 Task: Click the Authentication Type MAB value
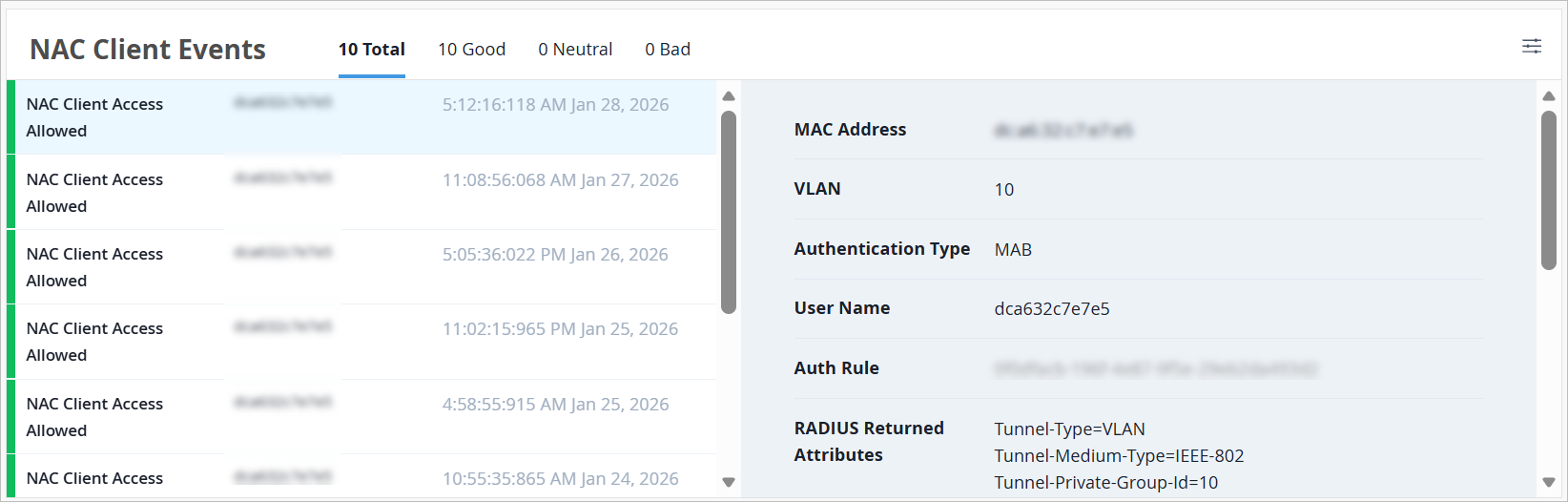(x=1013, y=250)
